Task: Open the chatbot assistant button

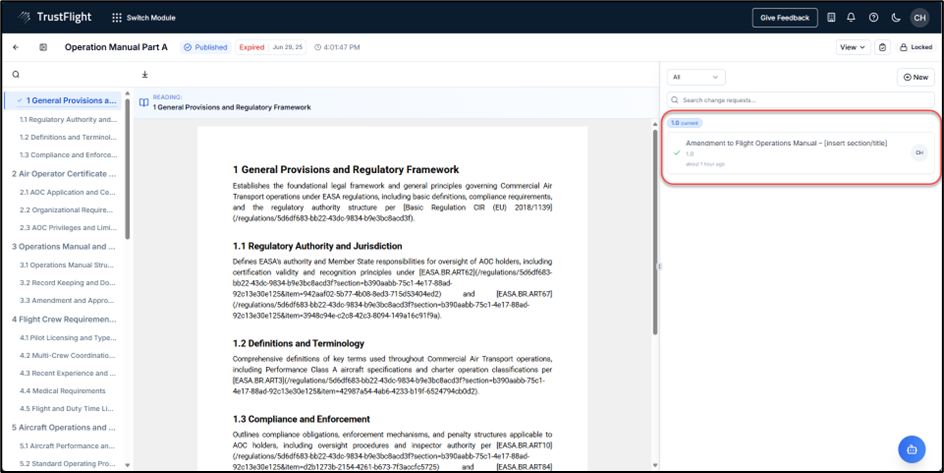Action: click(x=912, y=448)
